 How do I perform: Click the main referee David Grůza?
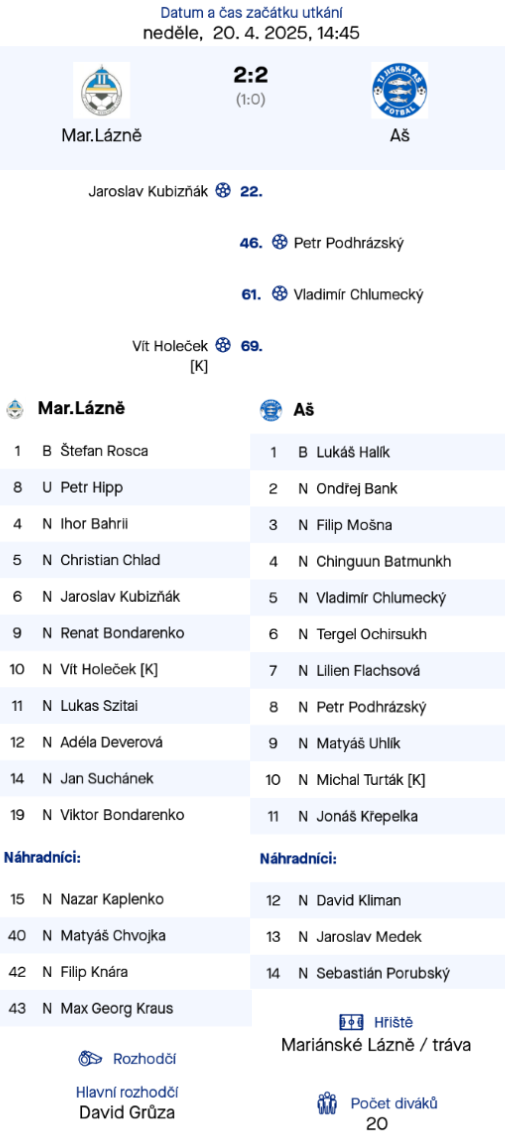point(127,1112)
